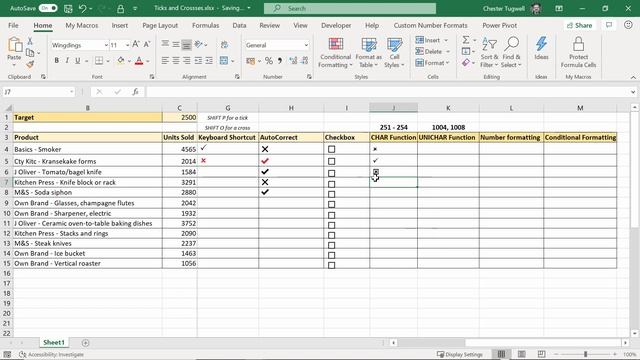This screenshot has height=360, width=640.
Task: Open Find & Select options
Action: point(511,52)
